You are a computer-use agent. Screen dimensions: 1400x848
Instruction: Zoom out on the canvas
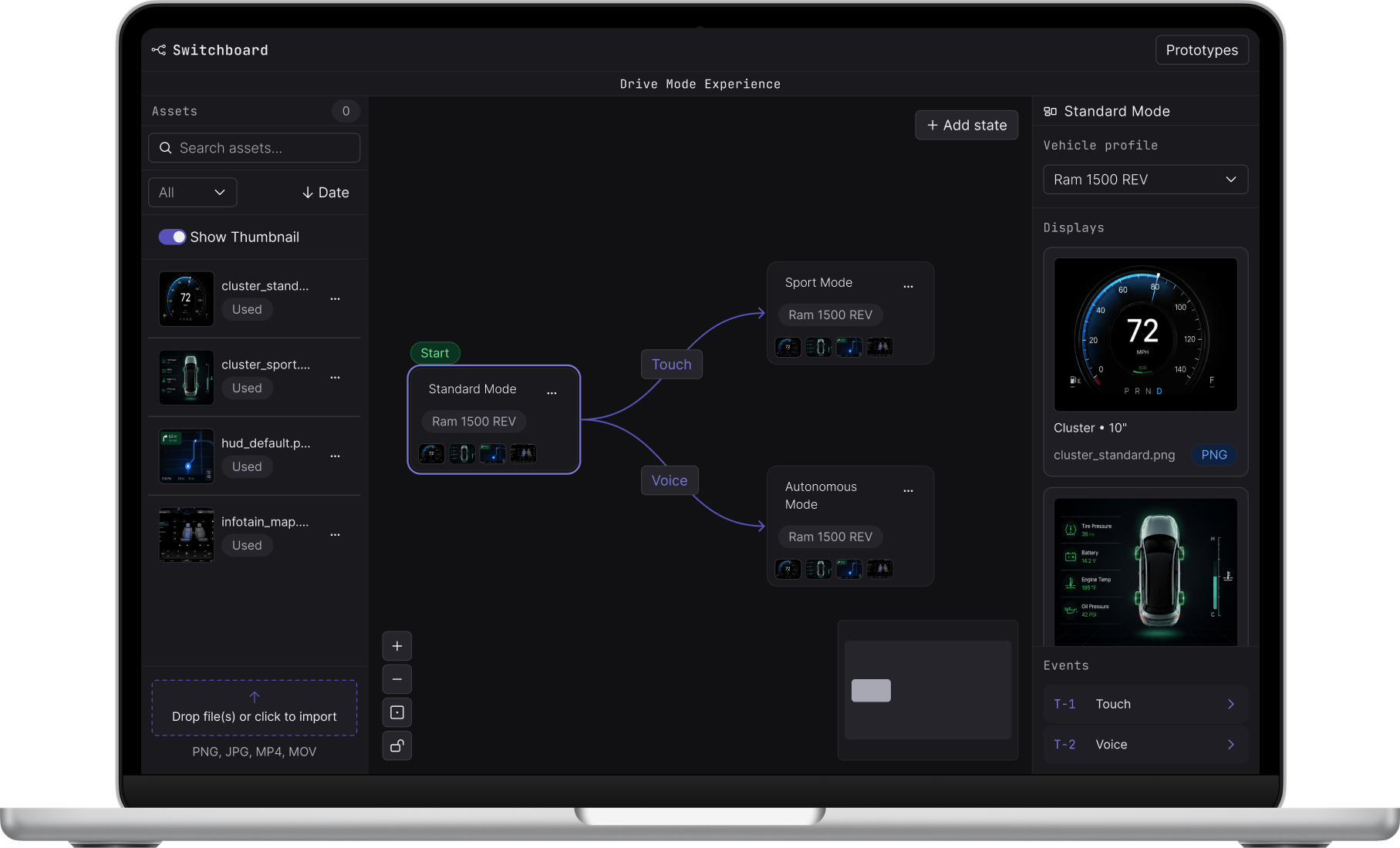pyautogui.click(x=397, y=679)
